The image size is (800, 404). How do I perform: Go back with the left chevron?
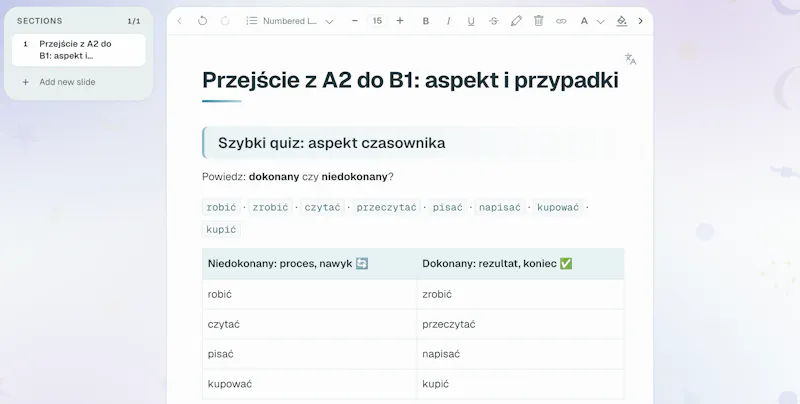pyautogui.click(x=180, y=21)
